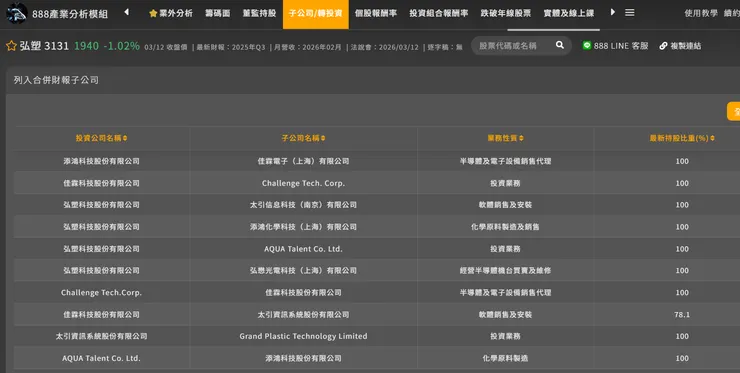Open the 投資組合報酬率 tab
The width and height of the screenshot is (740, 373).
[x=438, y=13]
